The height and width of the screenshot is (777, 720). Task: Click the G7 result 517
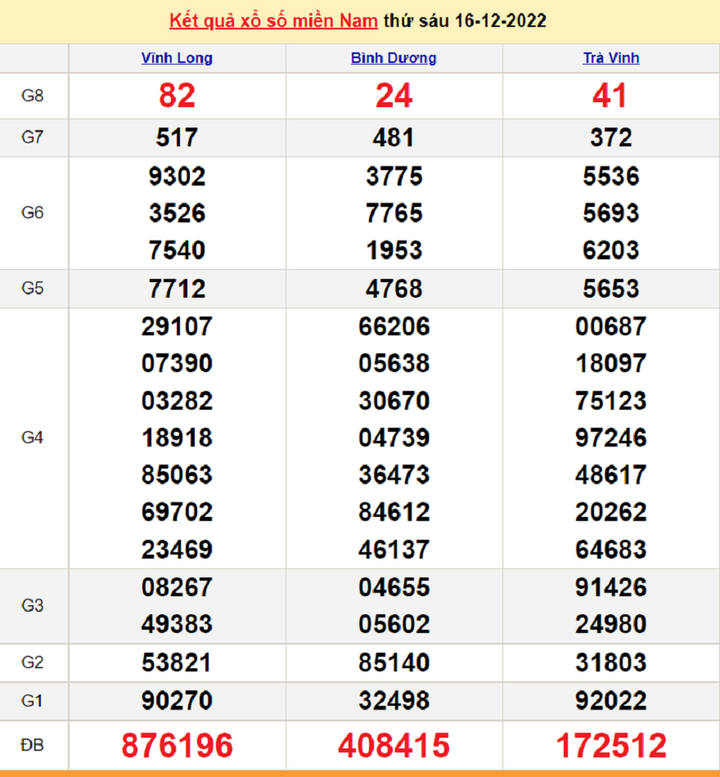point(177,137)
